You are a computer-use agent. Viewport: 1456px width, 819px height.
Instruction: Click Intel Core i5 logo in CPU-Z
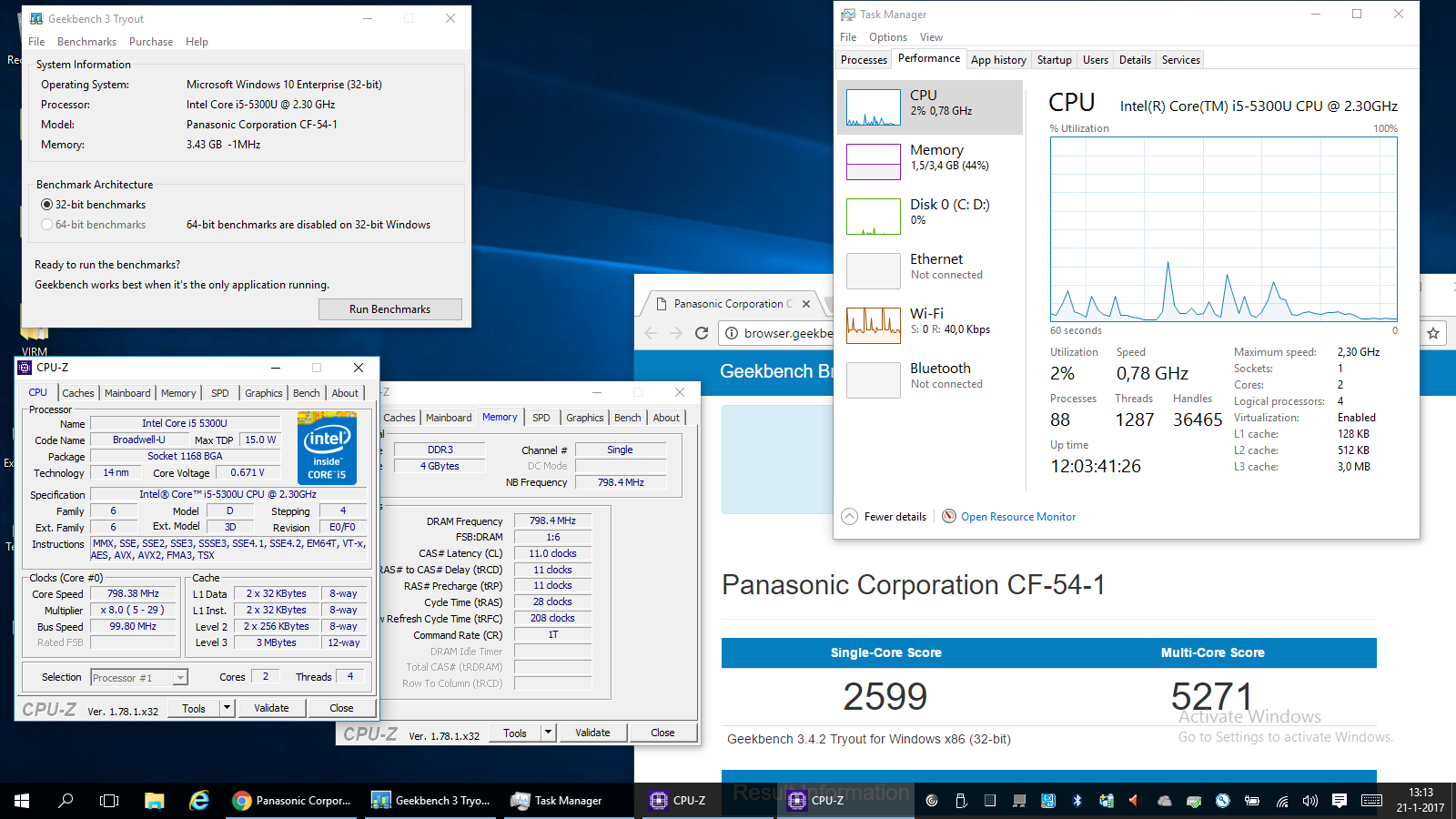(327, 448)
